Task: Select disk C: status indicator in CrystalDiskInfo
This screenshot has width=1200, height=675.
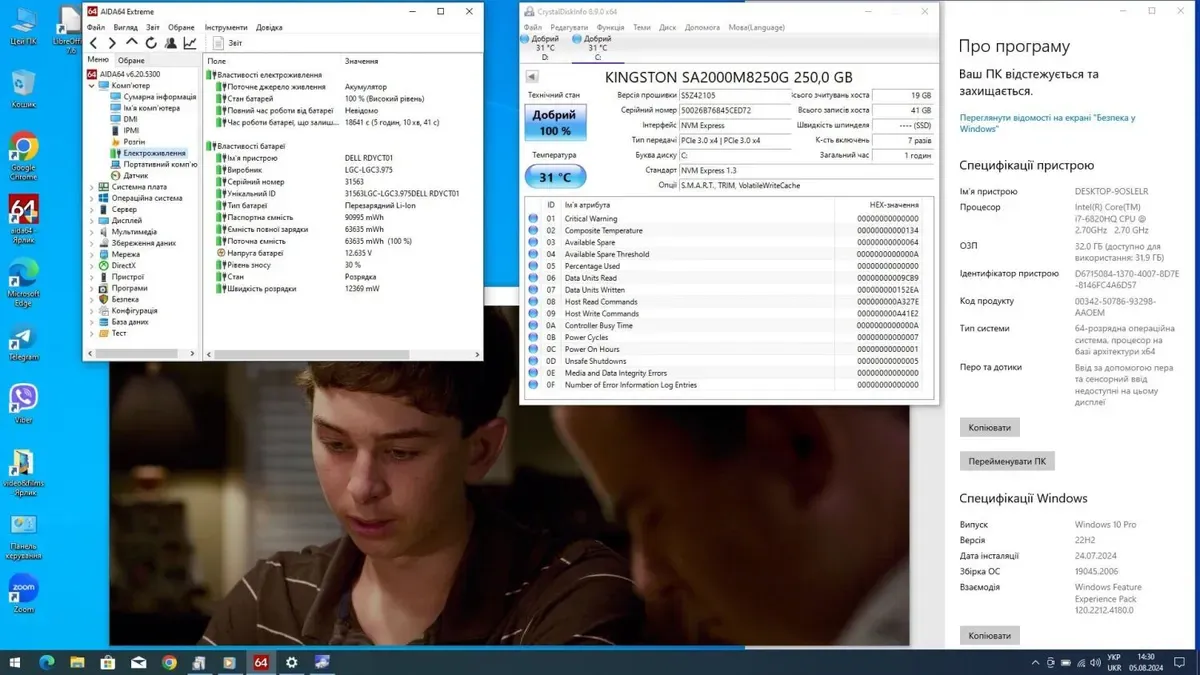Action: coord(596,47)
